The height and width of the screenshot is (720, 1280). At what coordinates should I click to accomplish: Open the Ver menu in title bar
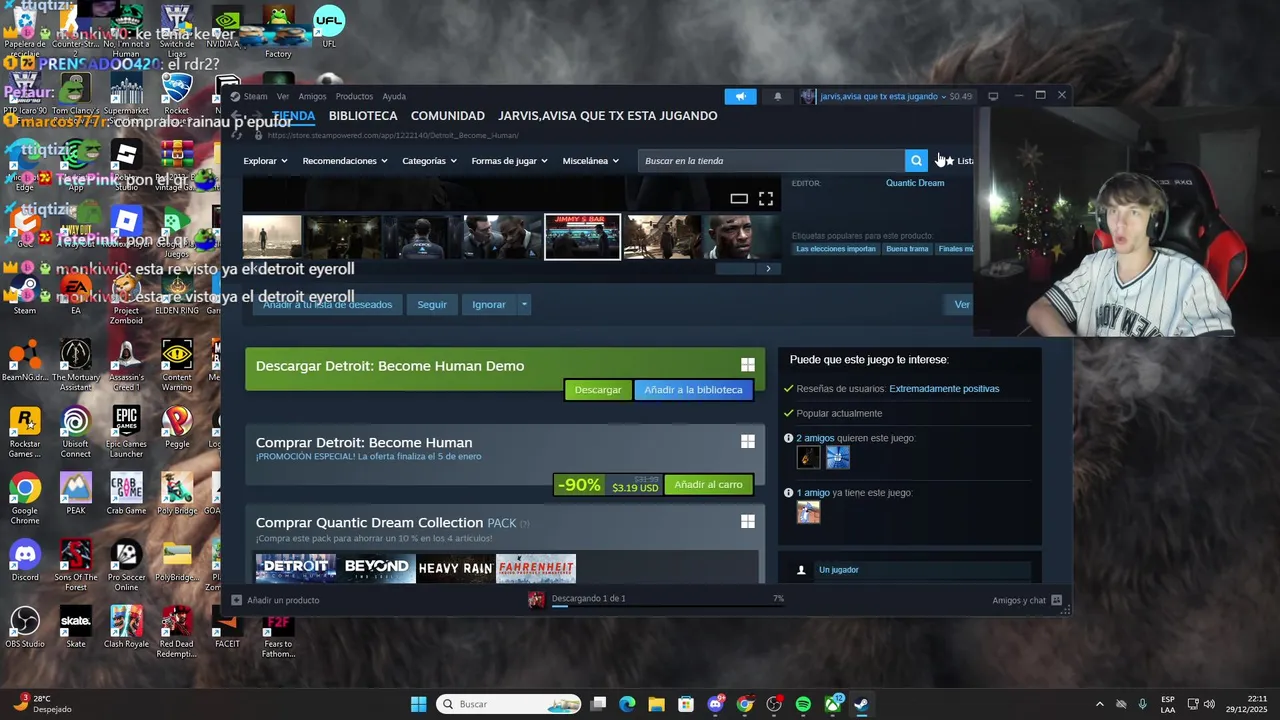[283, 96]
